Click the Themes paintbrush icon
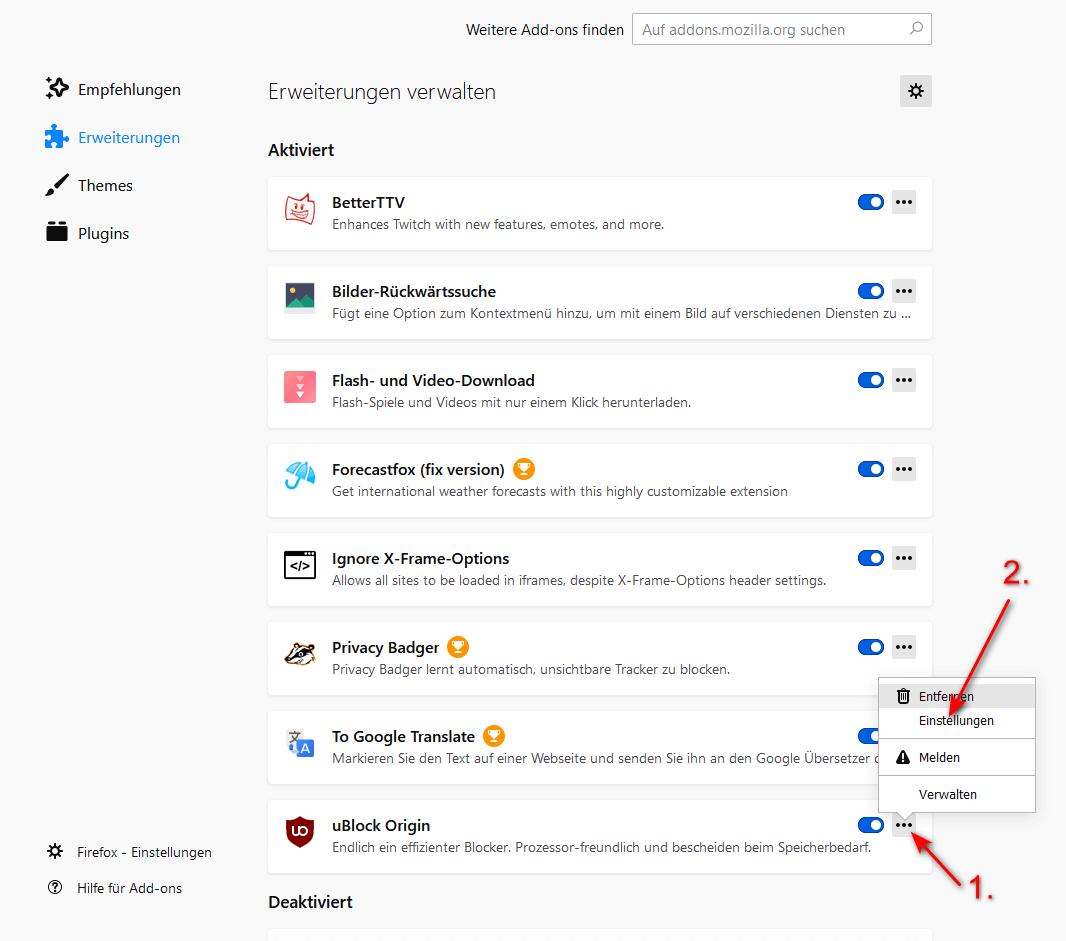Screen dimensions: 1066x941 pos(57,185)
